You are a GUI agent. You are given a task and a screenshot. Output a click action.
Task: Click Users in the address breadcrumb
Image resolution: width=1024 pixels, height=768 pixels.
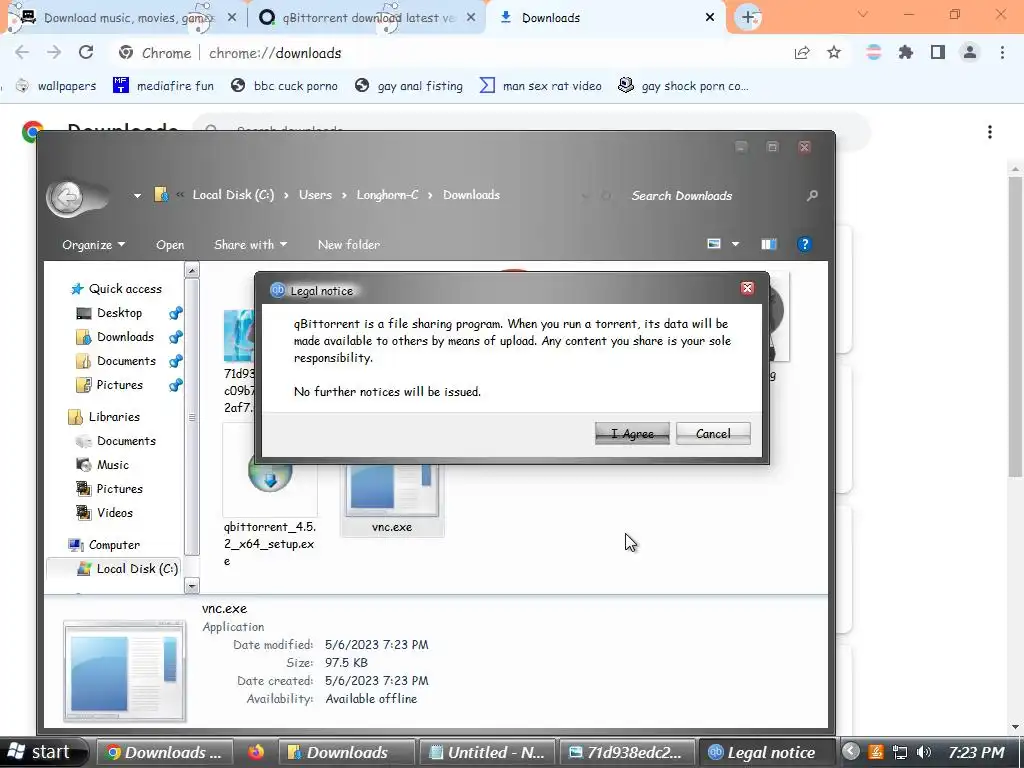point(315,195)
